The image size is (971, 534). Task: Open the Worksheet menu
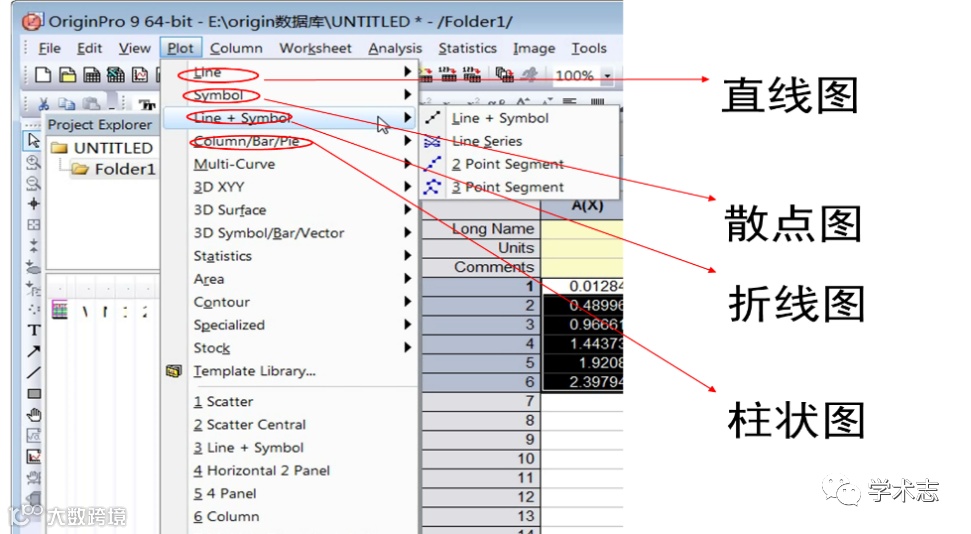click(315, 48)
